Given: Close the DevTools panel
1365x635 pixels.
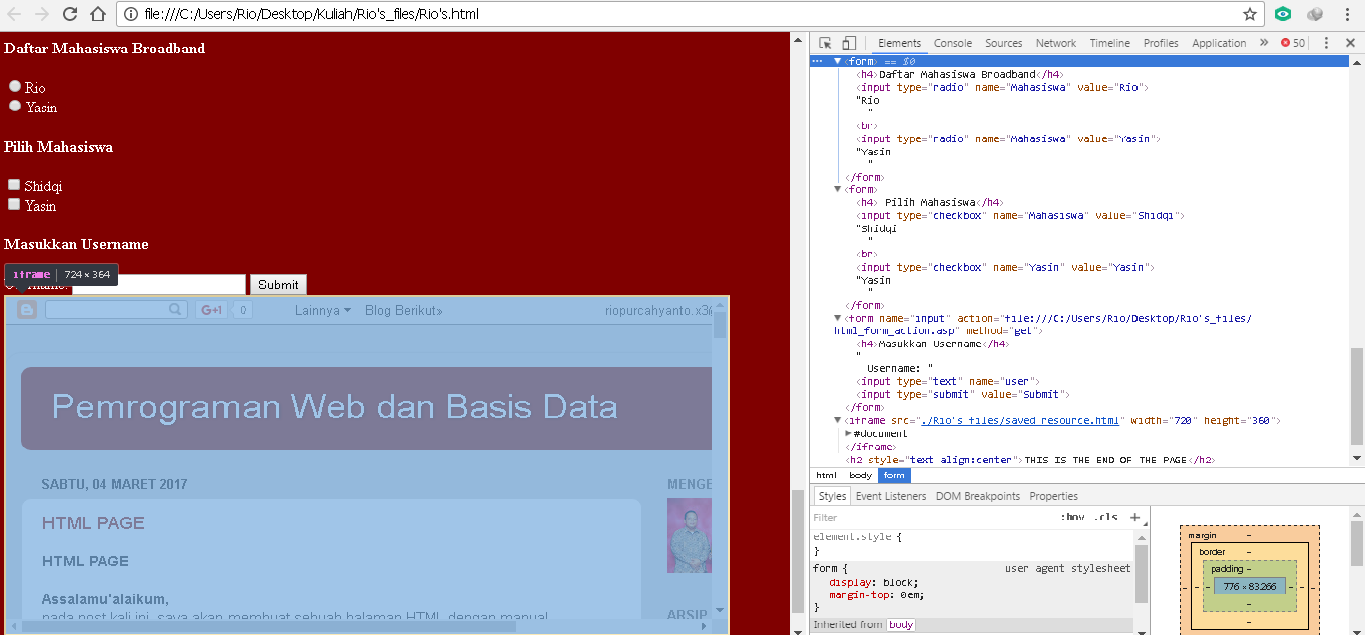Looking at the screenshot, I should coord(1350,43).
